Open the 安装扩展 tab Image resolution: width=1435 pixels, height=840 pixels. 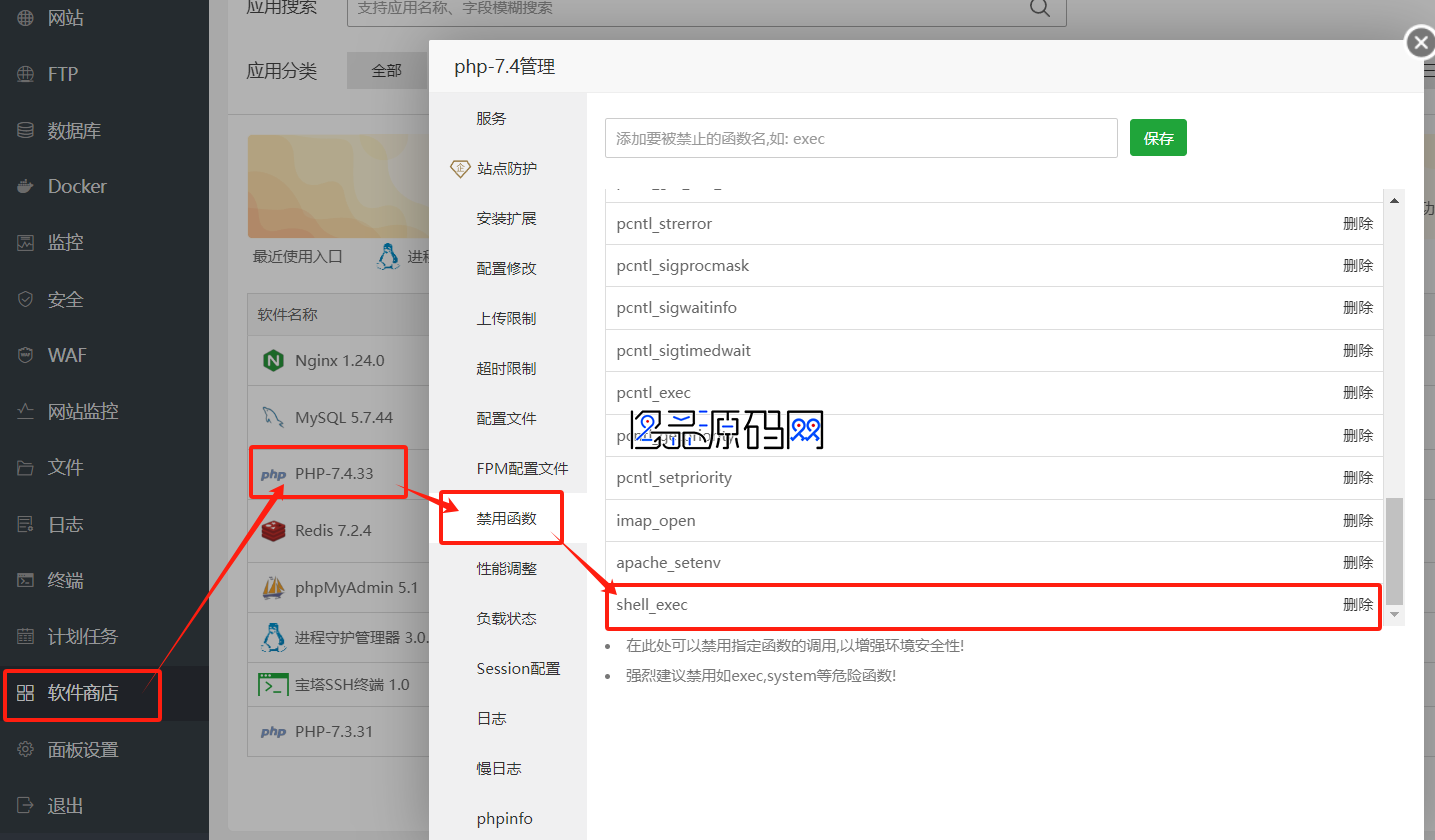point(506,218)
